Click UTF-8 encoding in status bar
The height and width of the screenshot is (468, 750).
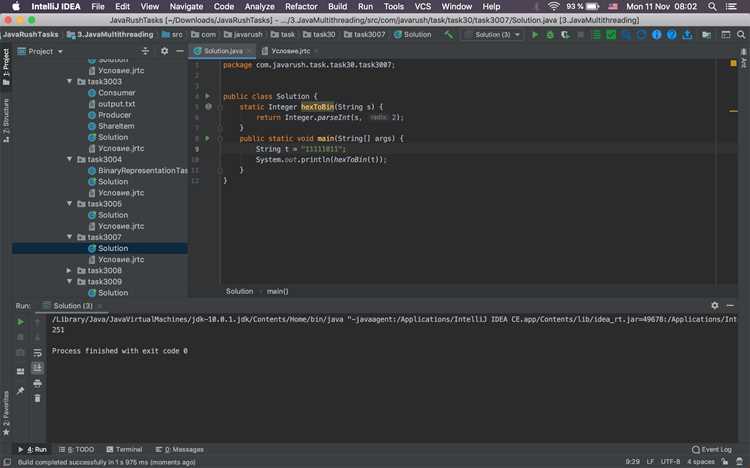(670, 461)
